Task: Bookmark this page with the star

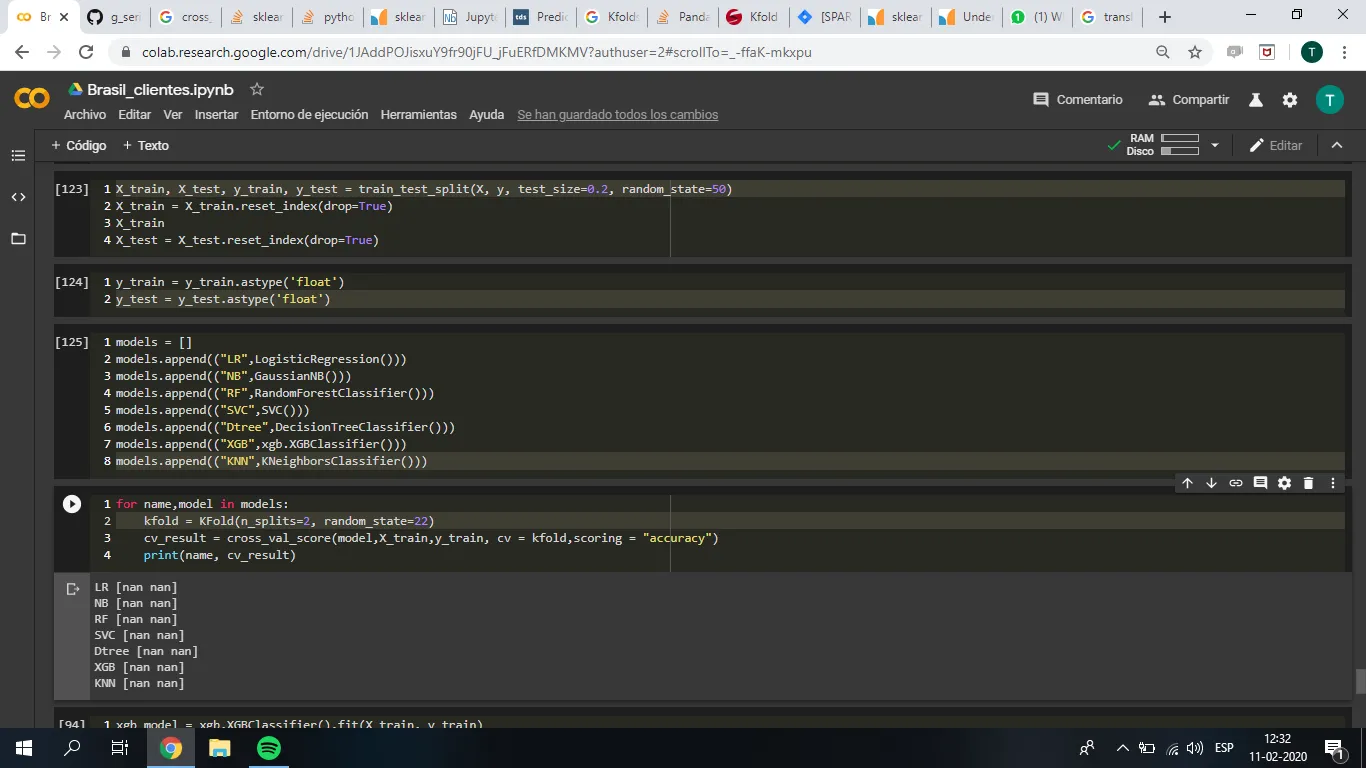Action: pos(1194,52)
